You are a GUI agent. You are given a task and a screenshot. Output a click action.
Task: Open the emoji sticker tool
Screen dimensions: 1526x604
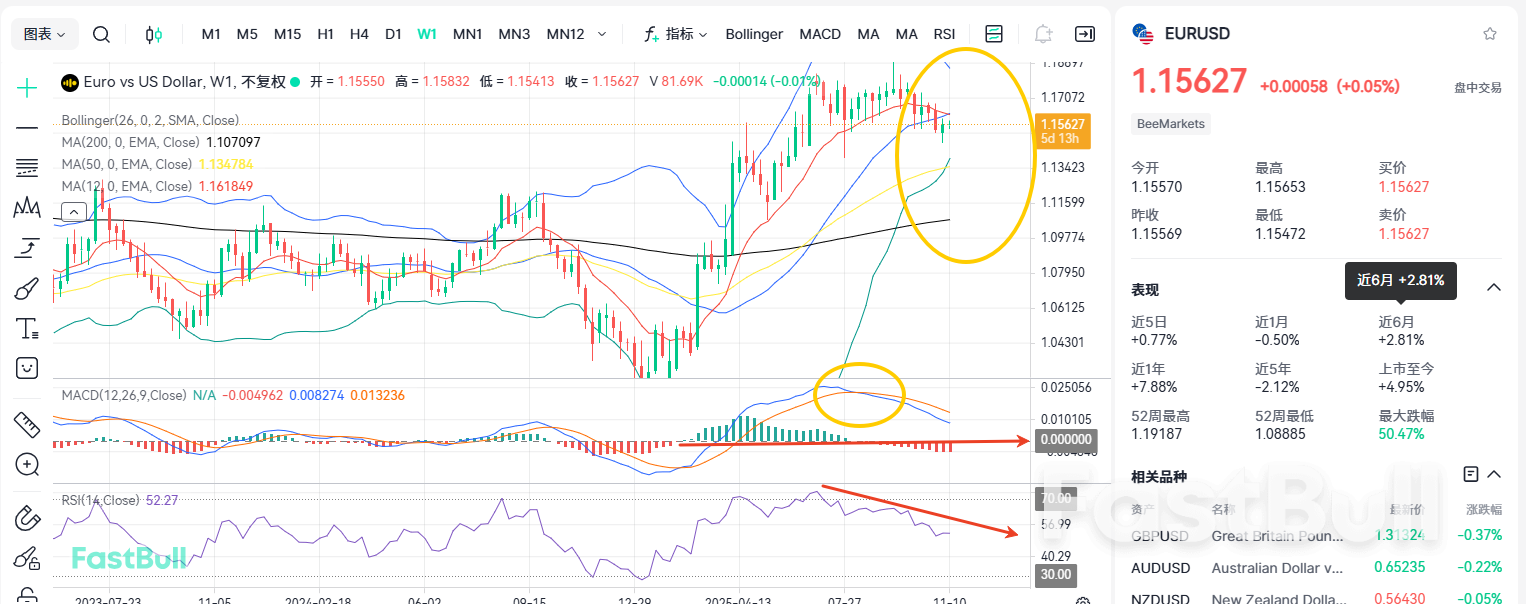tap(26, 367)
